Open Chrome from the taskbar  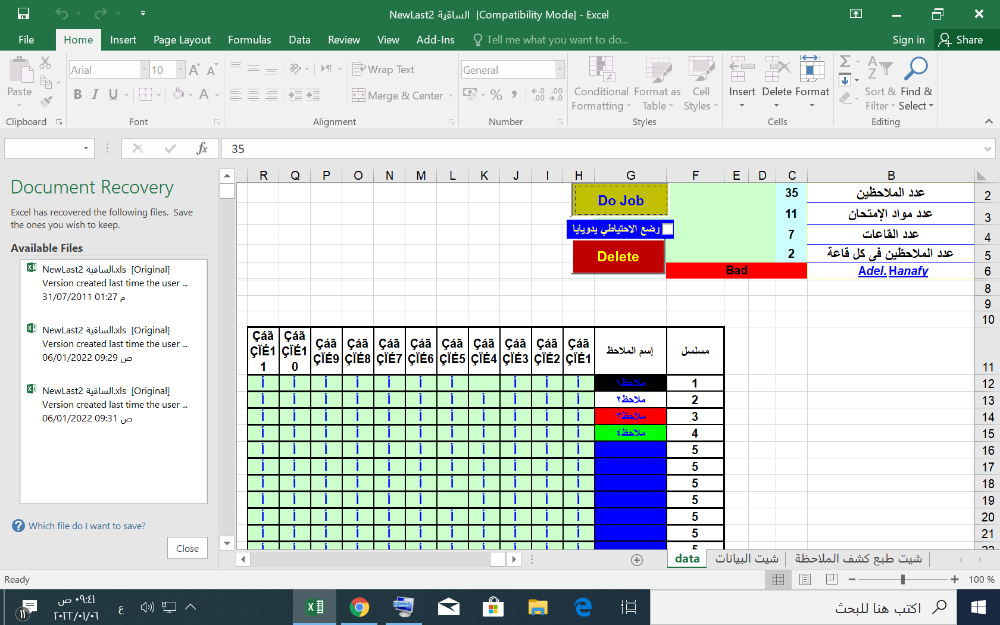pos(359,607)
